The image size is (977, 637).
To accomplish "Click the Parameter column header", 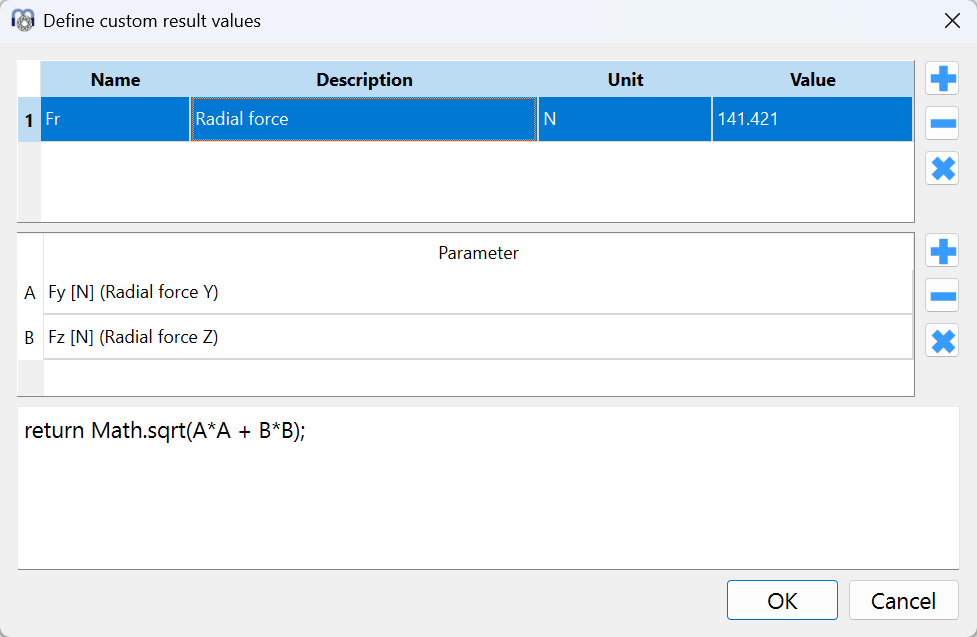I will pyautogui.click(x=478, y=253).
